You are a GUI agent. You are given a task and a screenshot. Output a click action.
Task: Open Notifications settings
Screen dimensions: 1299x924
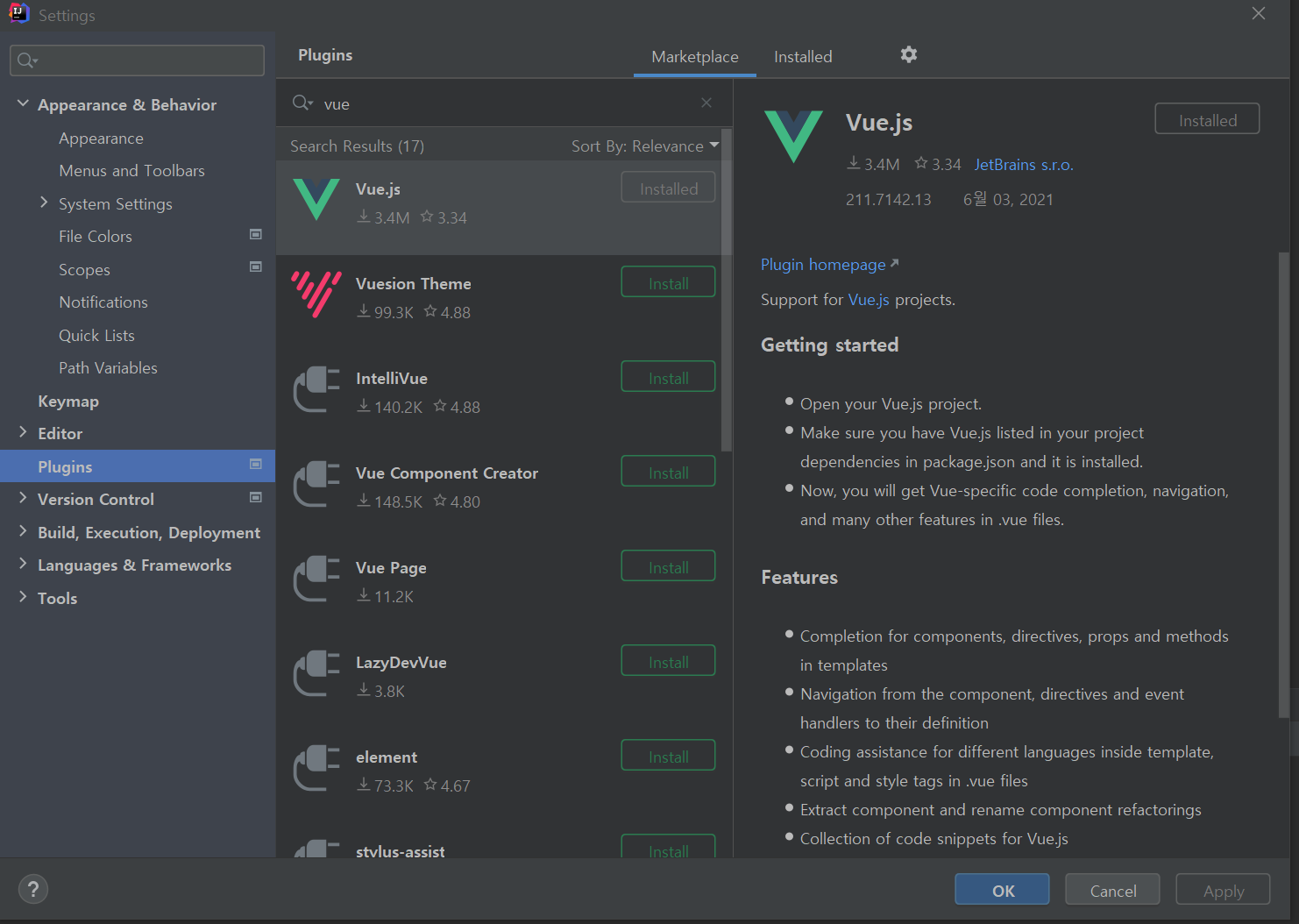[103, 302]
